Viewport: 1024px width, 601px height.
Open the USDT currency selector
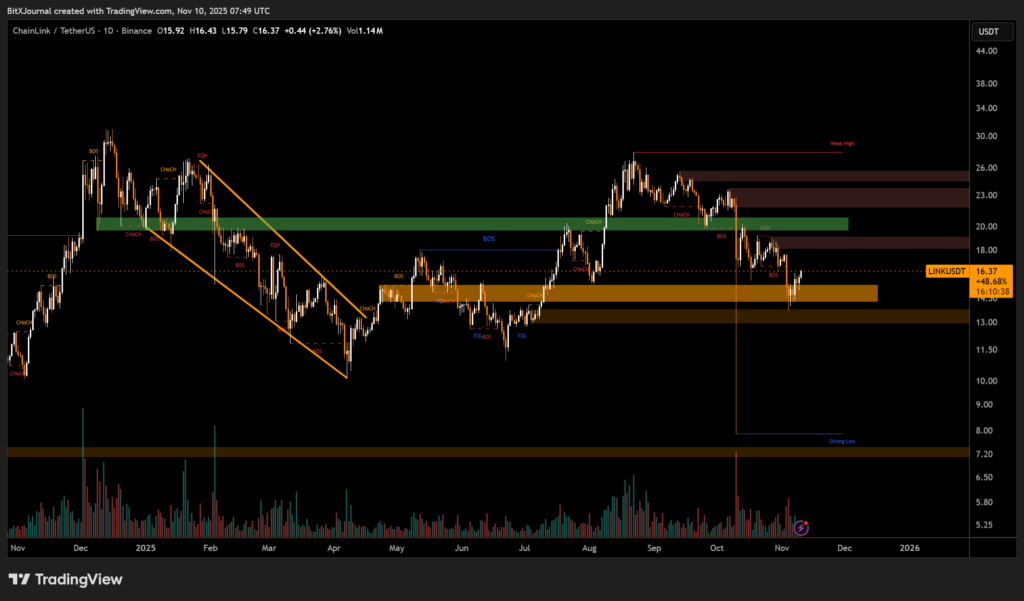(986, 31)
